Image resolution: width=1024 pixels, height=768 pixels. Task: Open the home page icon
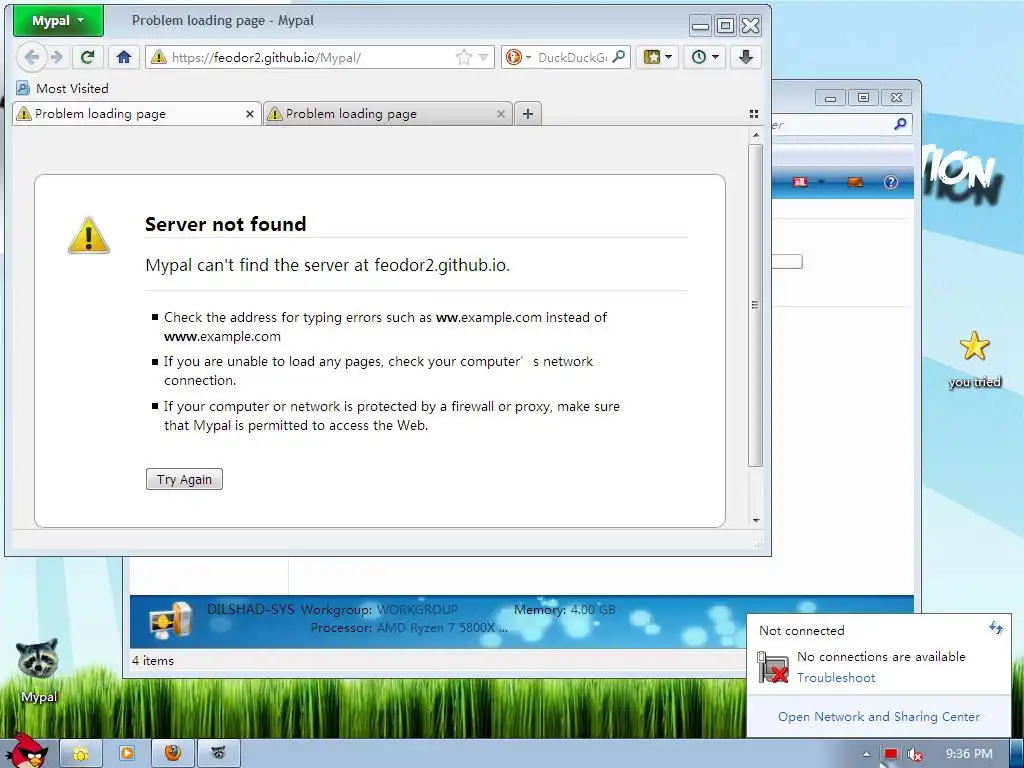124,57
